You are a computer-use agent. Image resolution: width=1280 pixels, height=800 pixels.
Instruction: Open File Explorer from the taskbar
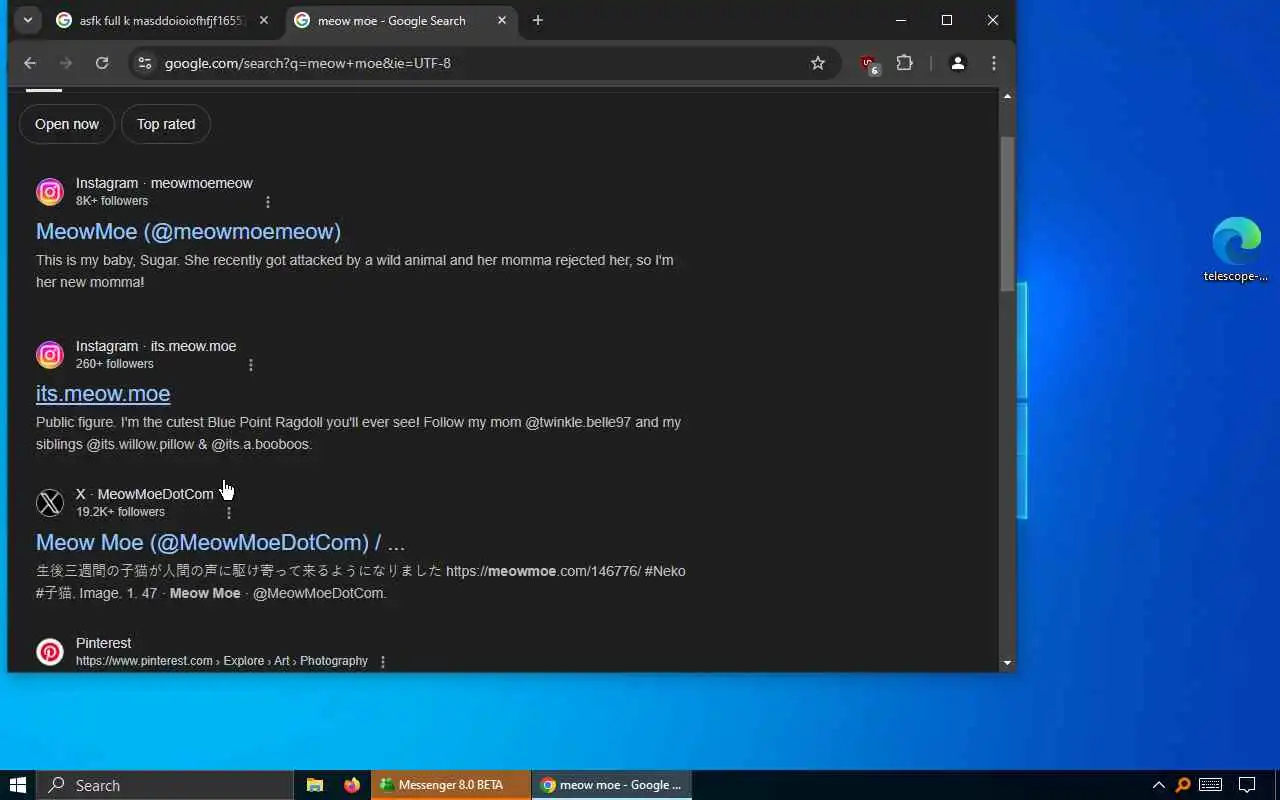(314, 785)
